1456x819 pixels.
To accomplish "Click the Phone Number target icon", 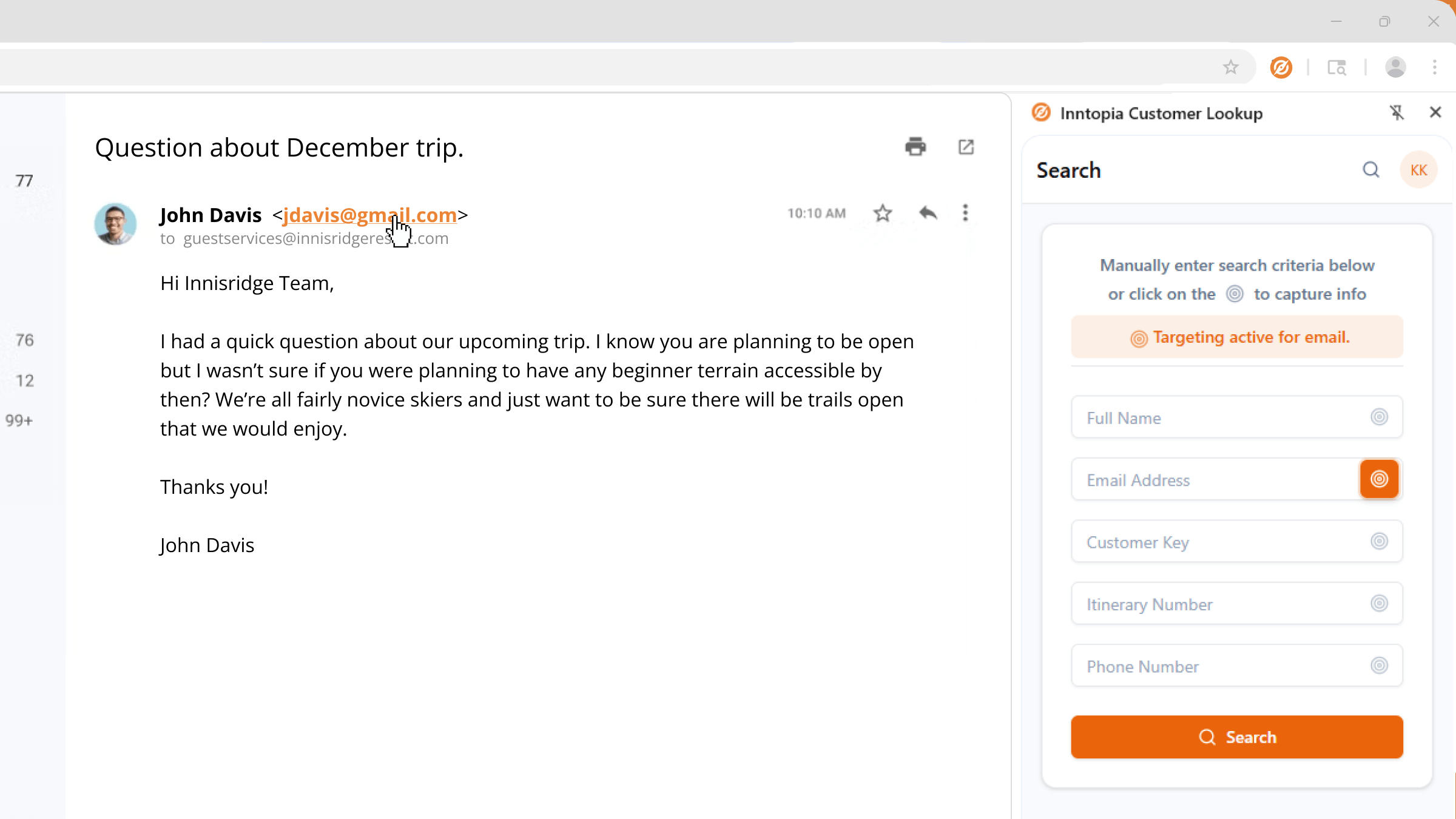I will (1379, 666).
